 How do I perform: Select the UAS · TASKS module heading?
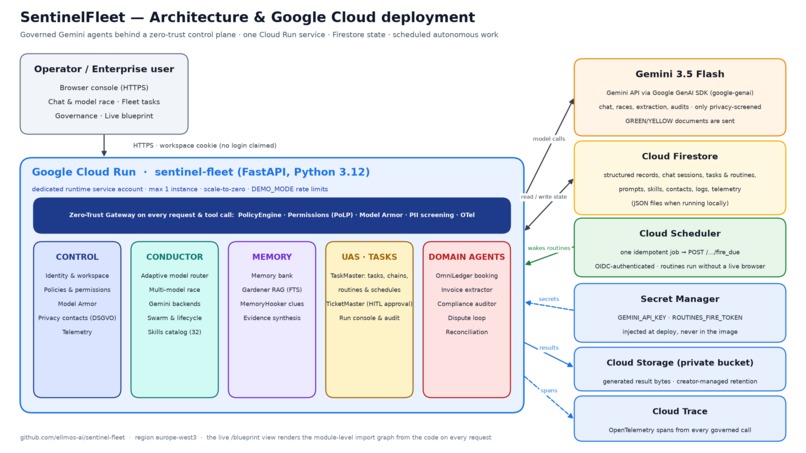click(369, 257)
